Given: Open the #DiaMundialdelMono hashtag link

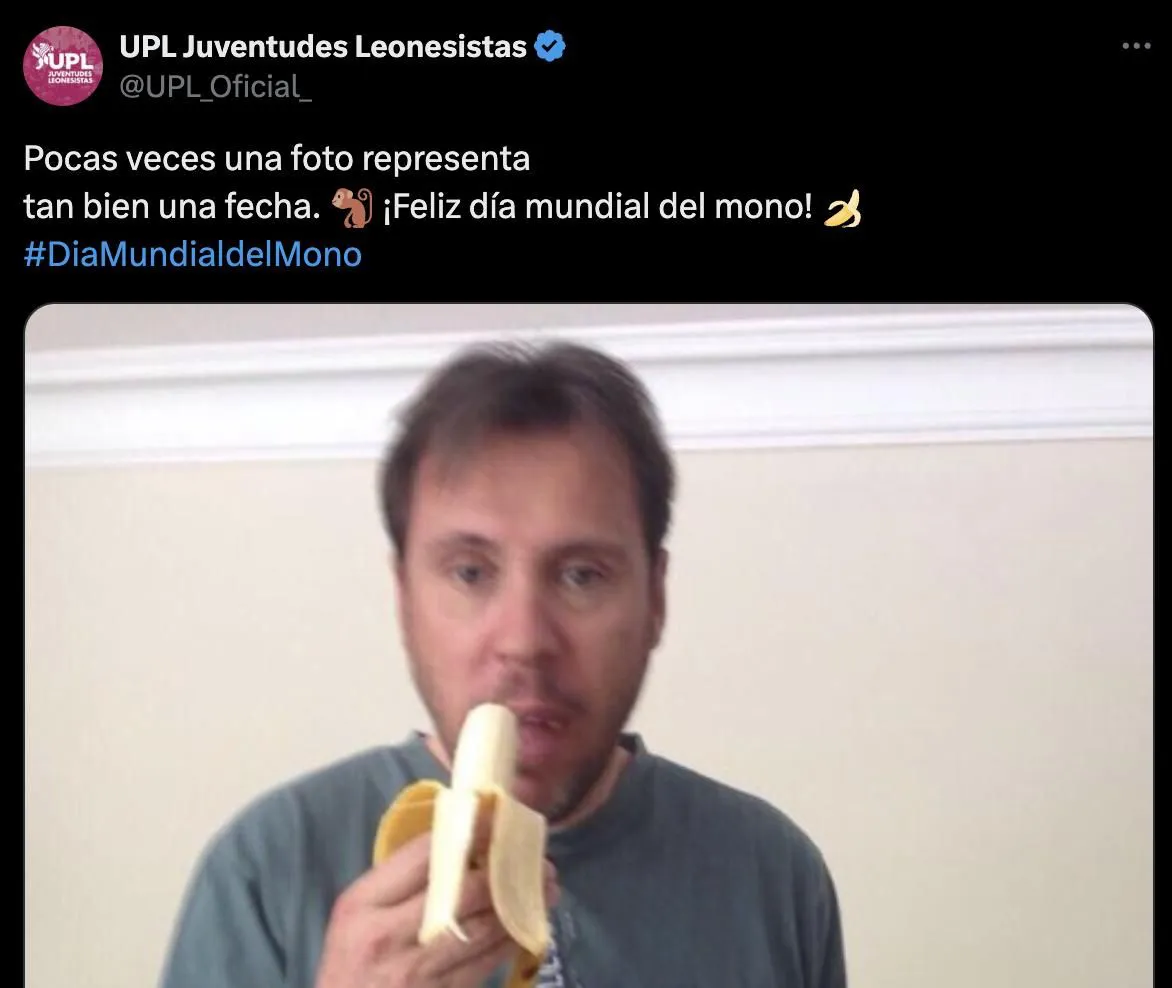Looking at the screenshot, I should point(193,254).
